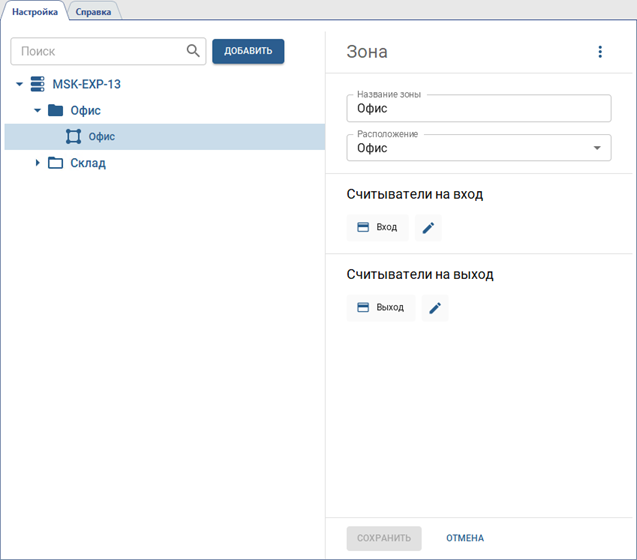This screenshot has width=637, height=560.
Task: Expand the Склад folder node
Action: coord(37,163)
